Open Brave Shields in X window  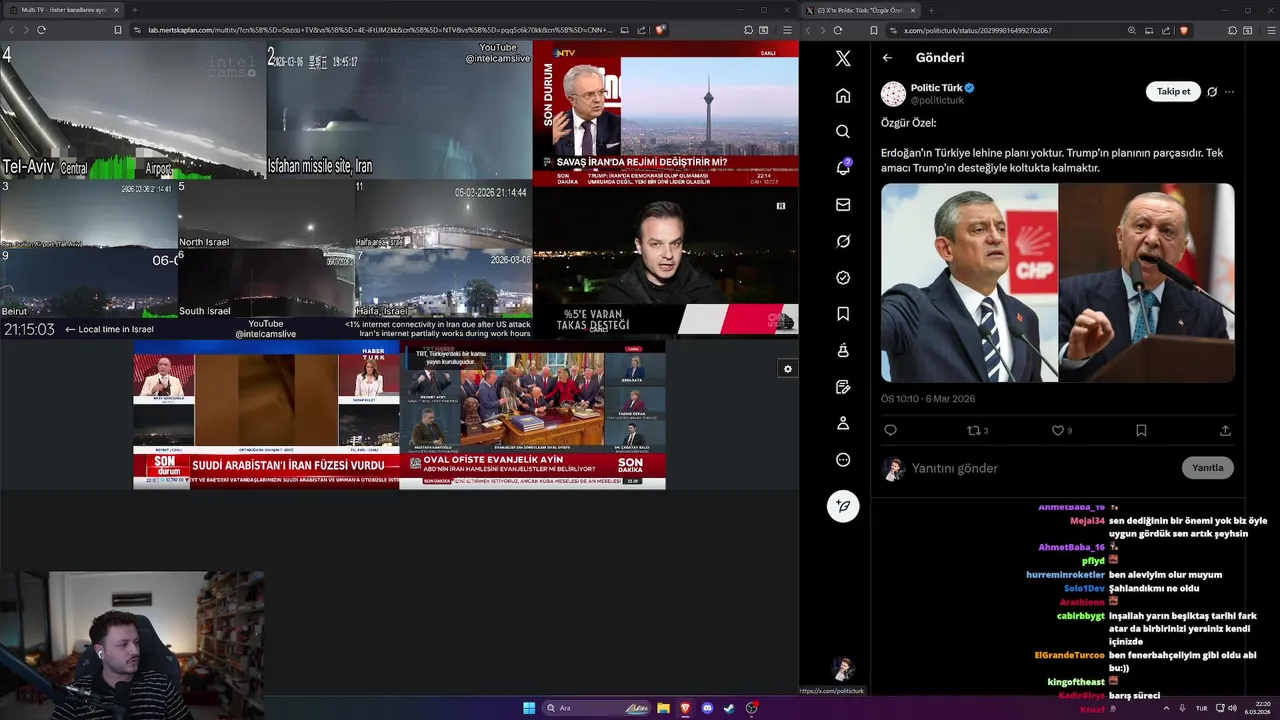(1183, 30)
